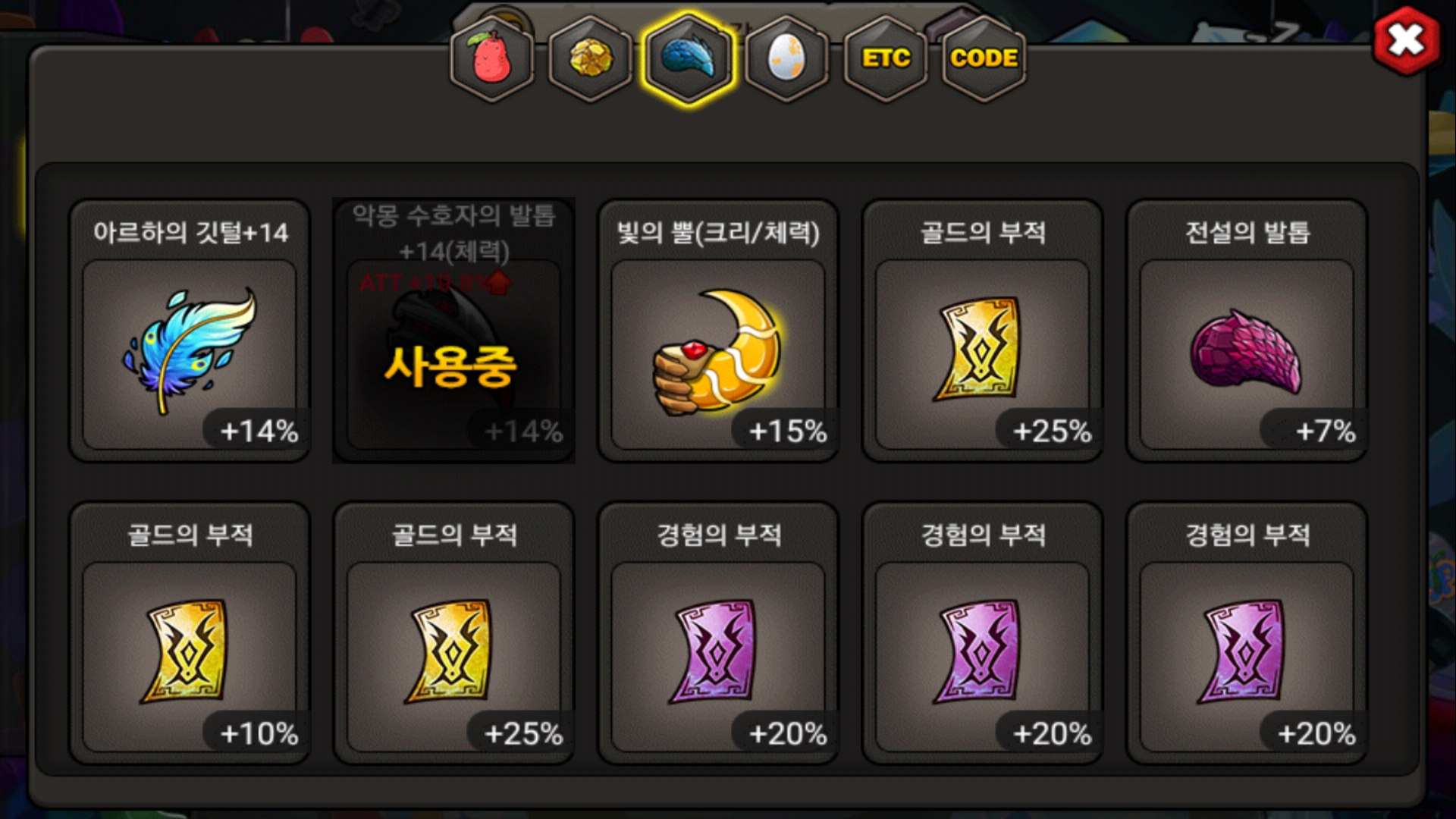Select the blue dragon claw tab

click(x=689, y=59)
